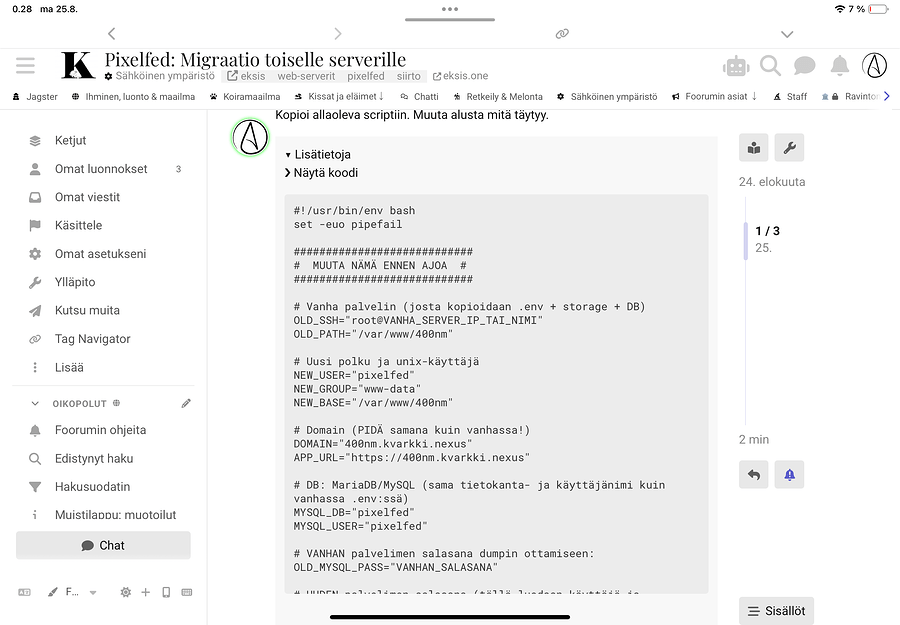Image resolution: width=900 pixels, height=625 pixels.
Task: Toggle topic notification bell button
Action: (789, 475)
